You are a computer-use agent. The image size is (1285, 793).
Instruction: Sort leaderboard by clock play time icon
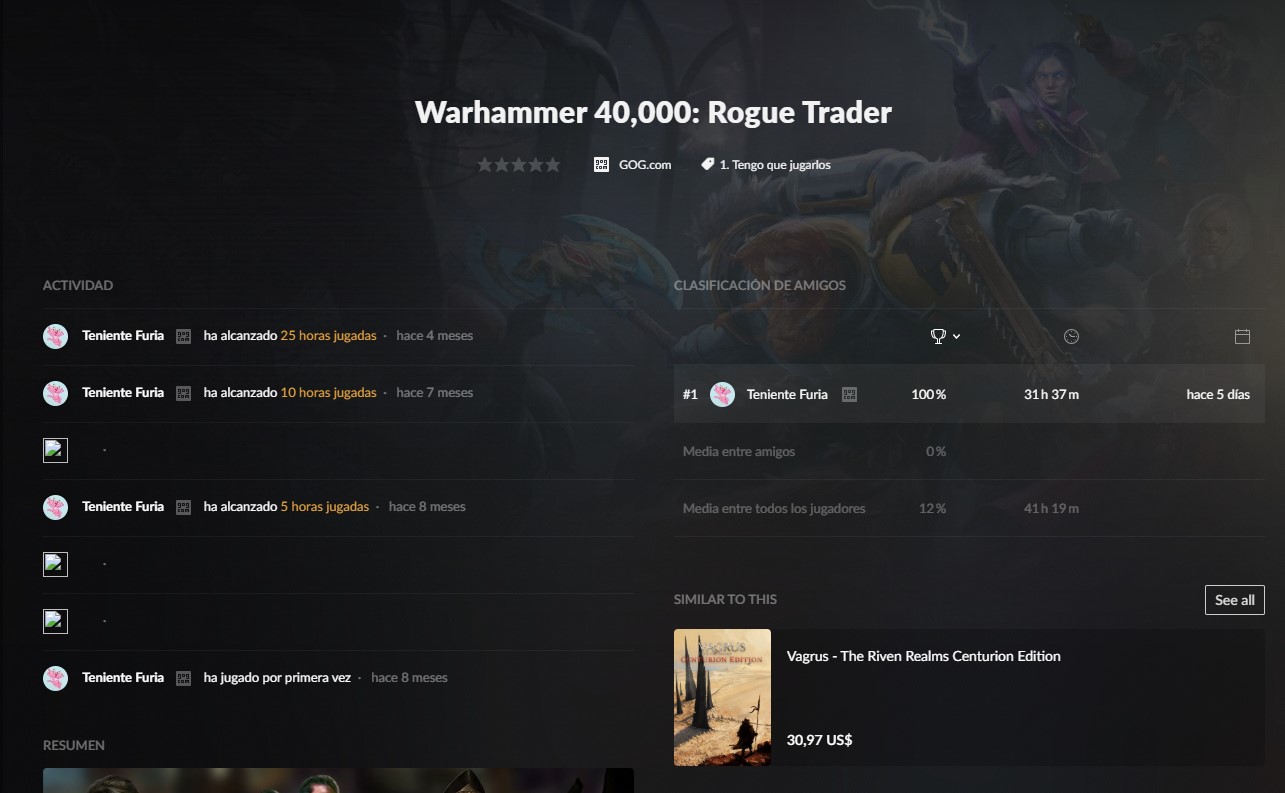coord(1071,336)
